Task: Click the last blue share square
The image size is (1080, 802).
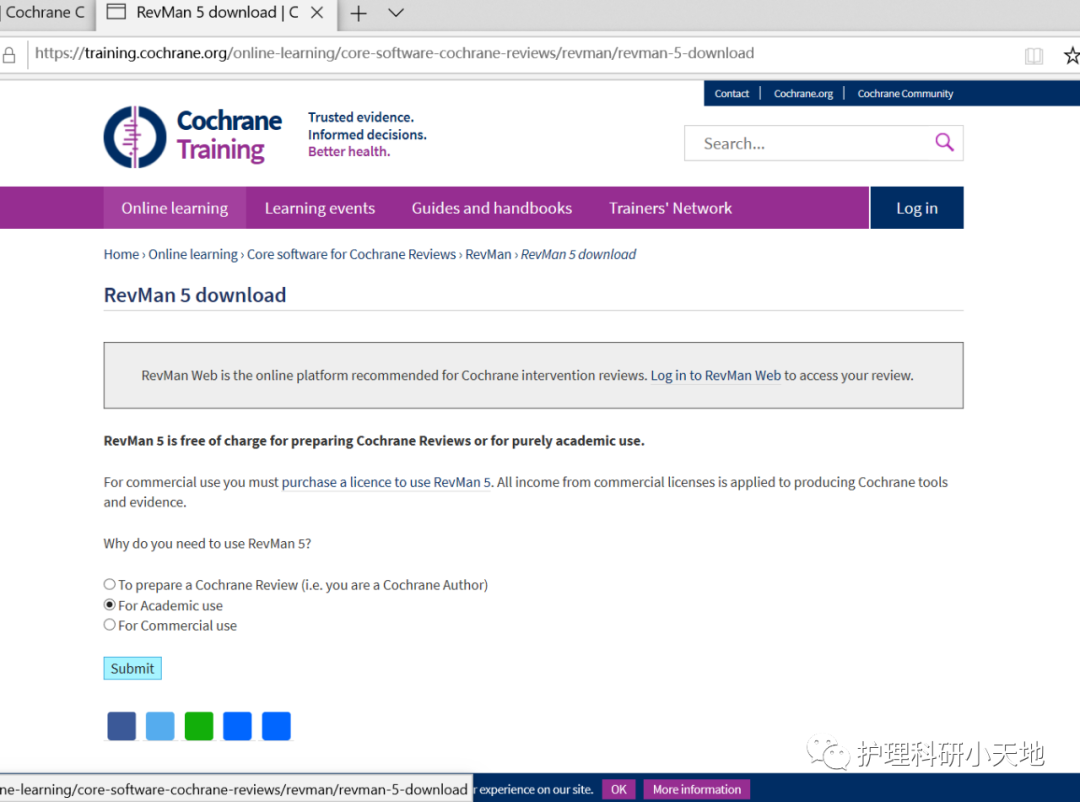Action: (276, 726)
